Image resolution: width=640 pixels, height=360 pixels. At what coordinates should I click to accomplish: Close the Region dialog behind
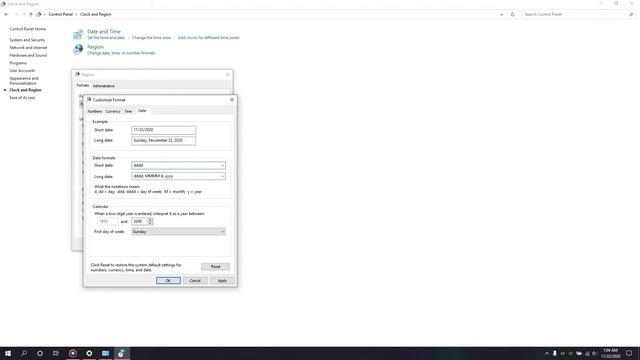228,74
